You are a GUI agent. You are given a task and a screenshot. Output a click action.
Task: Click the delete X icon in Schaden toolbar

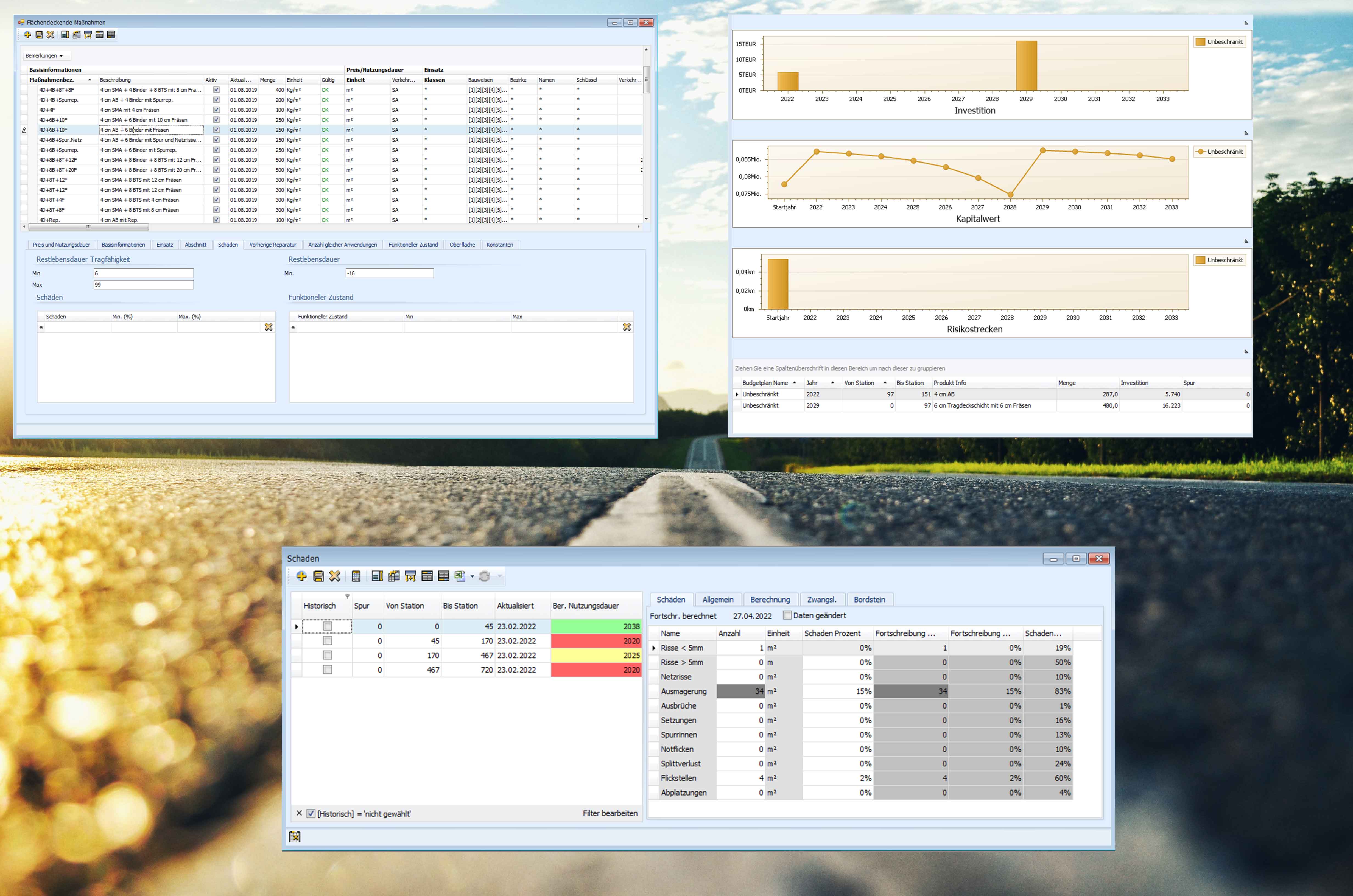point(335,576)
